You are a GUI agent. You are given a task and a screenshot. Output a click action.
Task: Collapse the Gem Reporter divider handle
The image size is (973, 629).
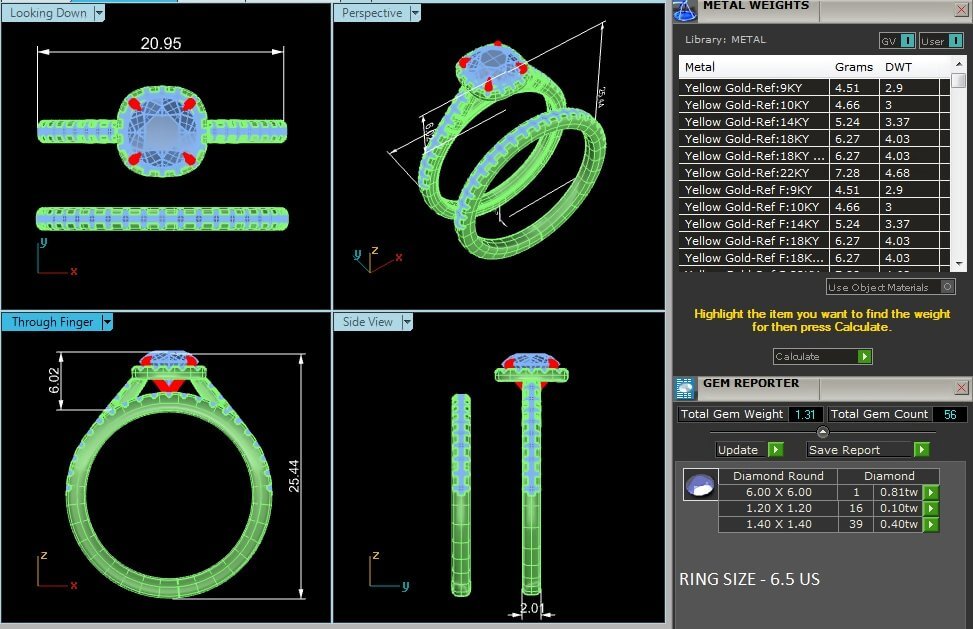(822, 432)
